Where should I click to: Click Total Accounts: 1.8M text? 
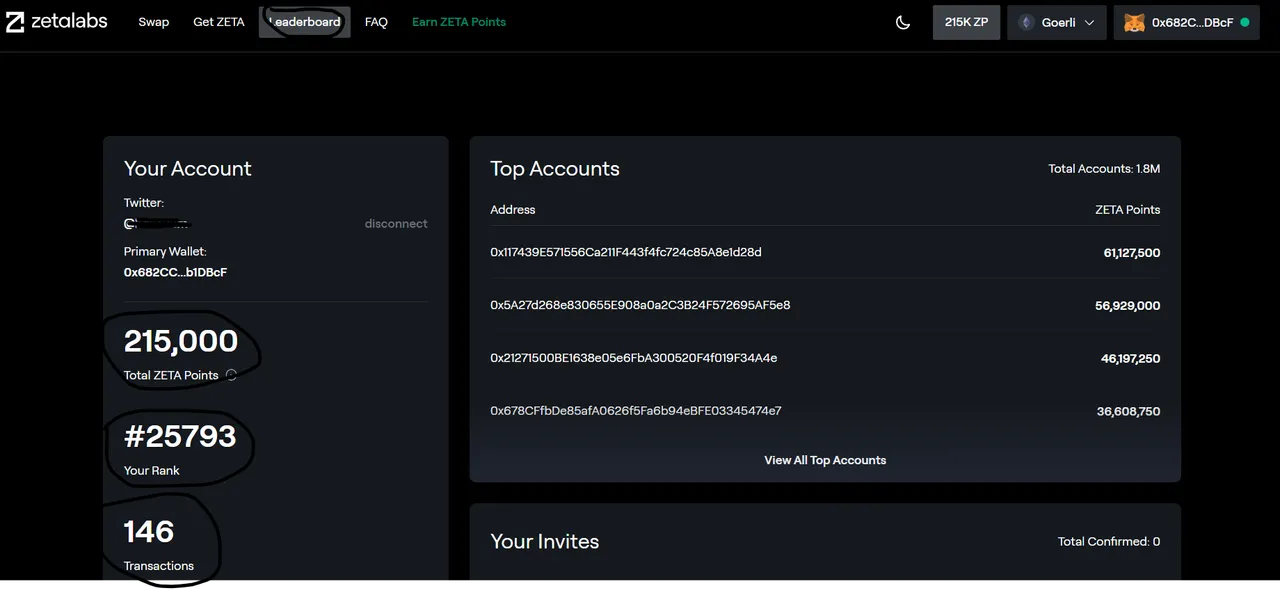[1104, 169]
